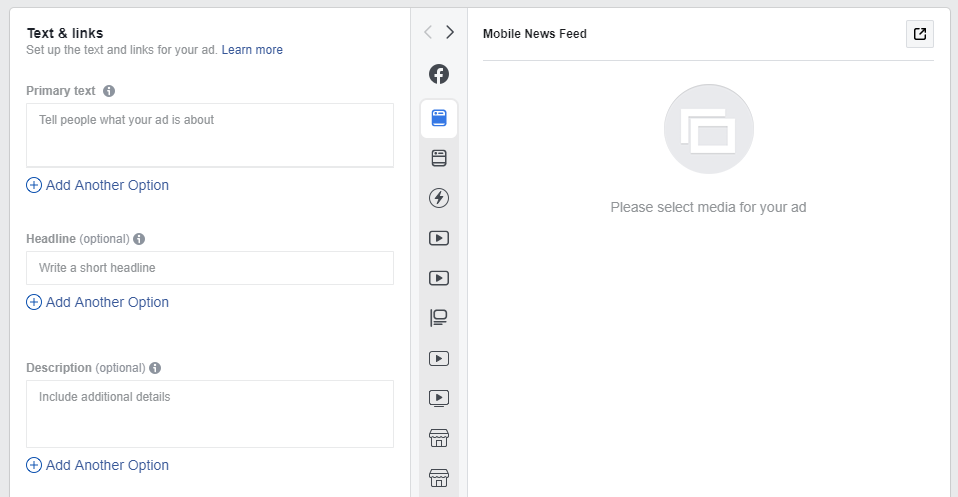Add Another Option under Headline
958x497 pixels.
(97, 302)
